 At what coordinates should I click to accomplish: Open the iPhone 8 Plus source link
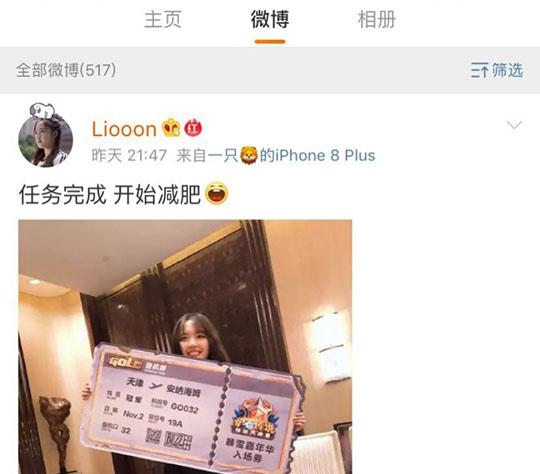[317, 155]
